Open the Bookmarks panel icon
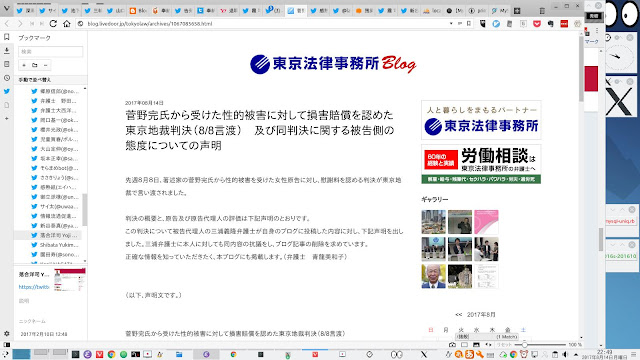Viewport: 640px width, 360px height. (x=7, y=37)
